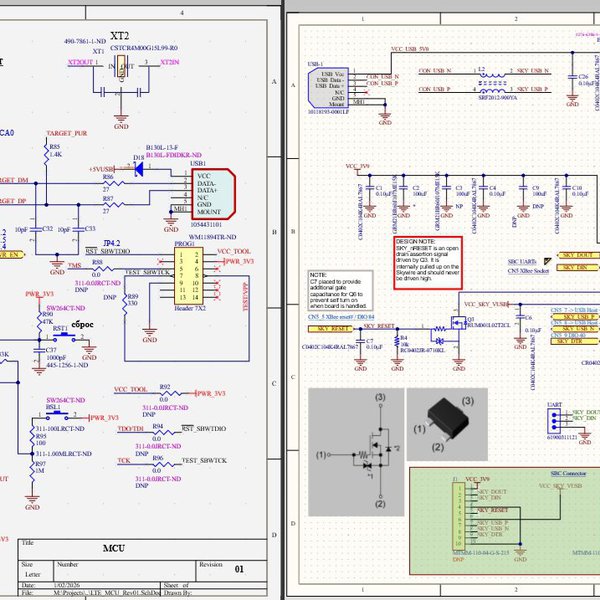Click the MCU title in title block

pos(114,548)
